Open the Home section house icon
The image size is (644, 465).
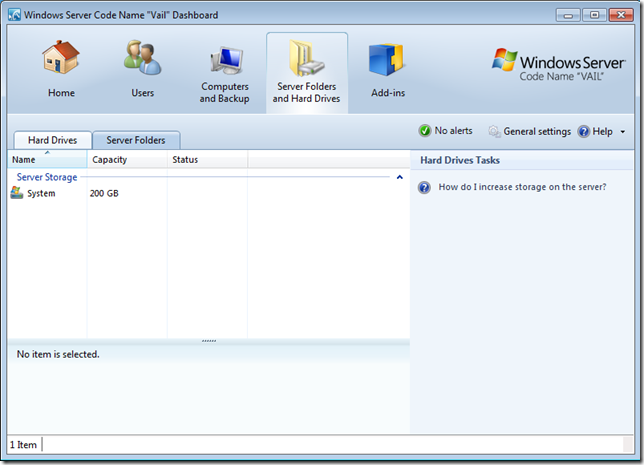[x=61, y=58]
